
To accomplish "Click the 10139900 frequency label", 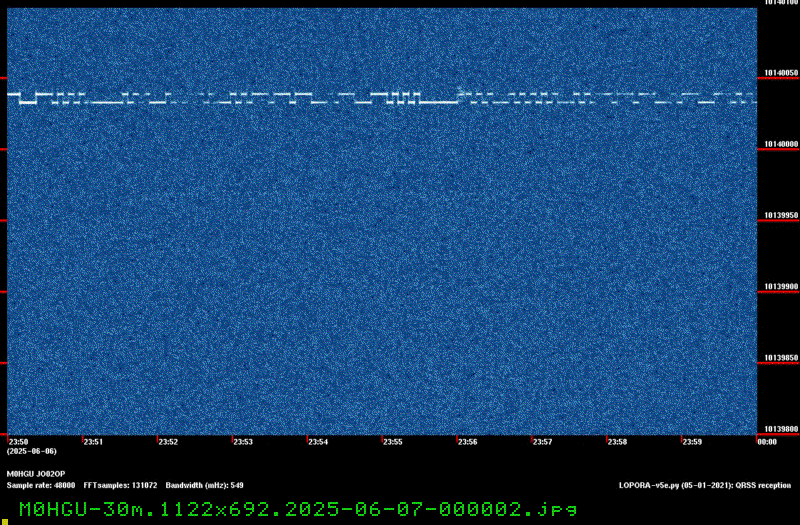I will pos(781,287).
